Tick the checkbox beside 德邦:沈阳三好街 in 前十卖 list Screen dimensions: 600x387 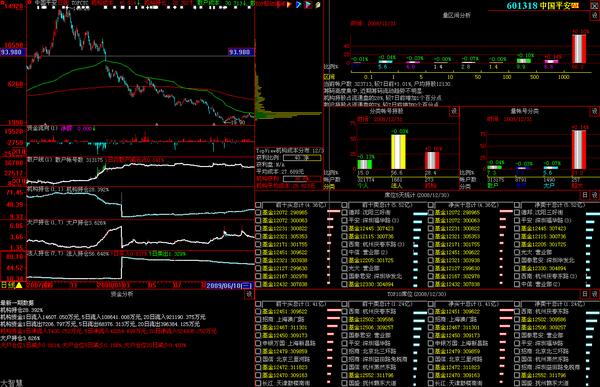point(344,212)
